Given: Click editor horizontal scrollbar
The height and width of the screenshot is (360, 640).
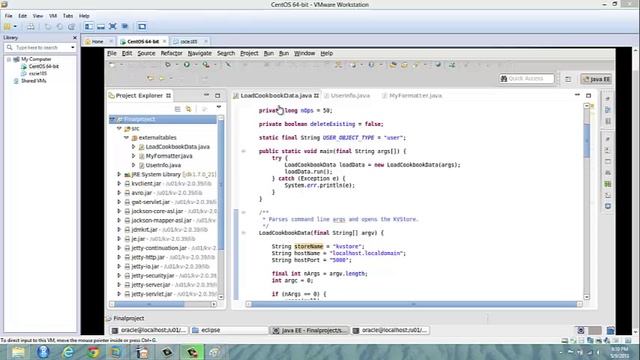Looking at the screenshot, I should click(414, 304).
